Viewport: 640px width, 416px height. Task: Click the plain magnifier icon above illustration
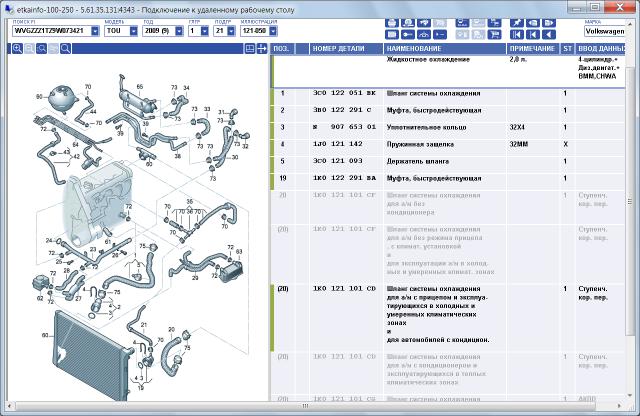pos(65,49)
